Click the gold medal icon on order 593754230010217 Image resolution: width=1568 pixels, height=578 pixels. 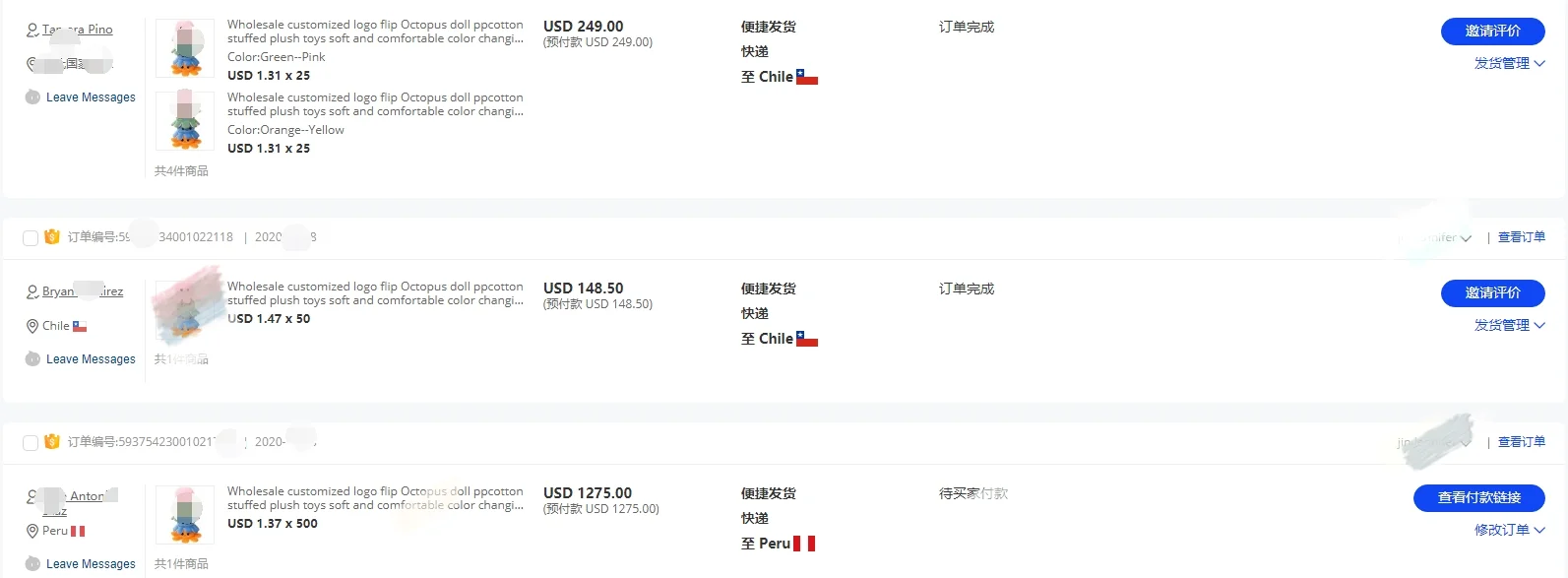(52, 442)
